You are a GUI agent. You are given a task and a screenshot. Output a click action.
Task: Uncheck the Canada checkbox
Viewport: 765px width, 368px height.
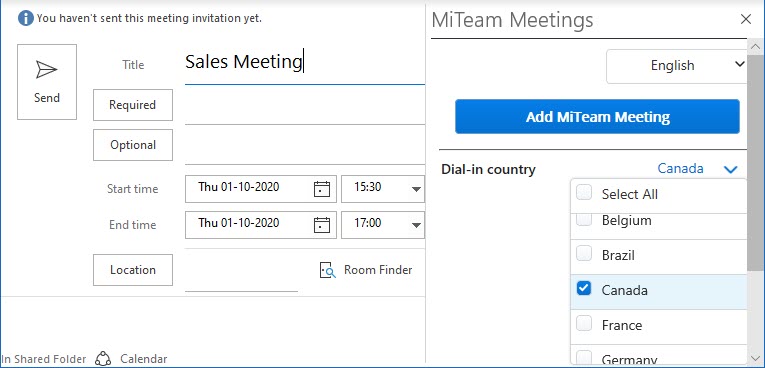pyautogui.click(x=584, y=288)
